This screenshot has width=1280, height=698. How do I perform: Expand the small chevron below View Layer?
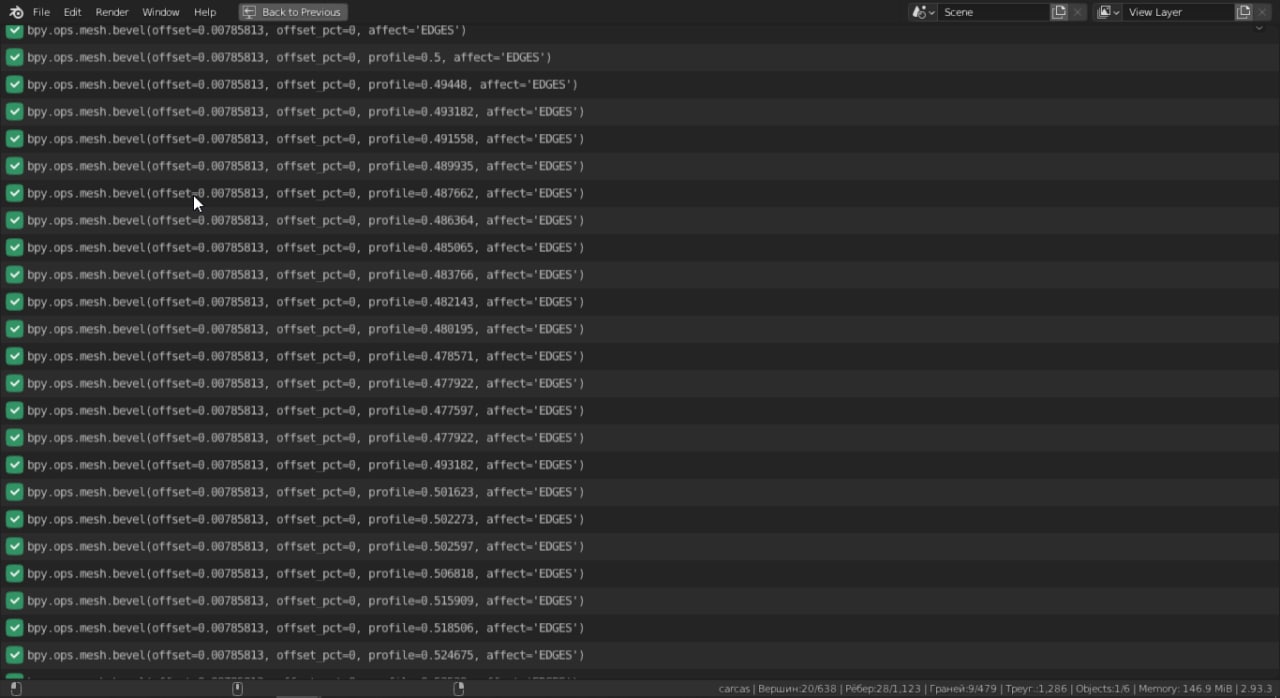1259,28
